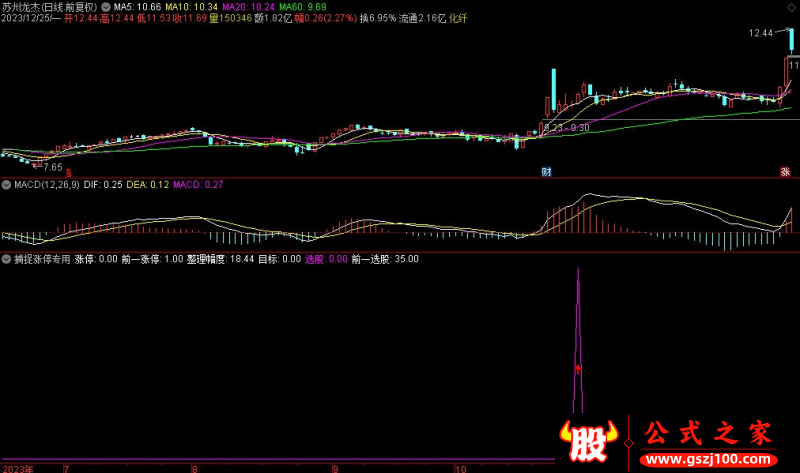Image resolution: width=800 pixels, height=473 pixels.
Task: Click the high price 高12.44
Action: click(117, 18)
